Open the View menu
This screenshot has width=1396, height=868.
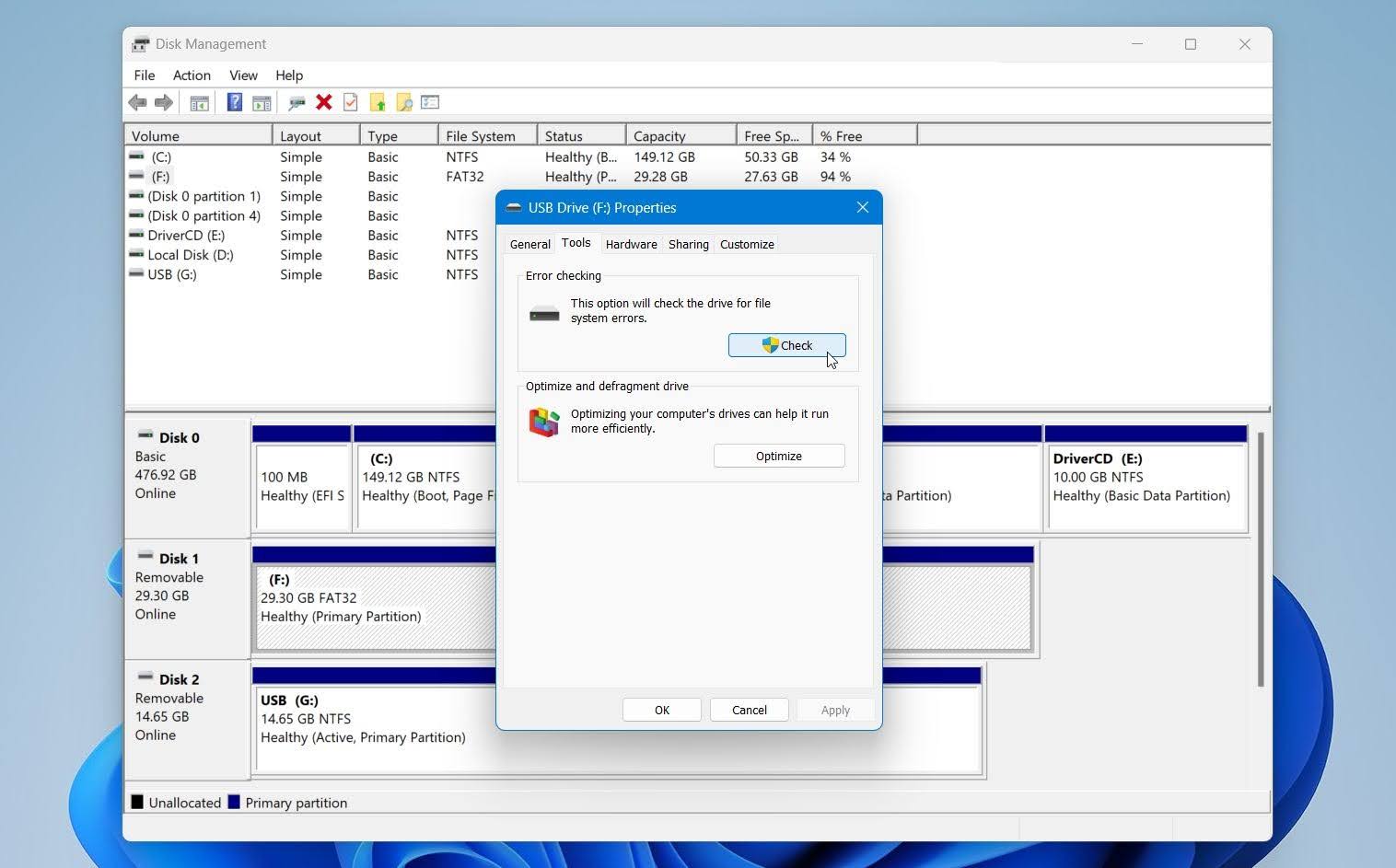[243, 75]
